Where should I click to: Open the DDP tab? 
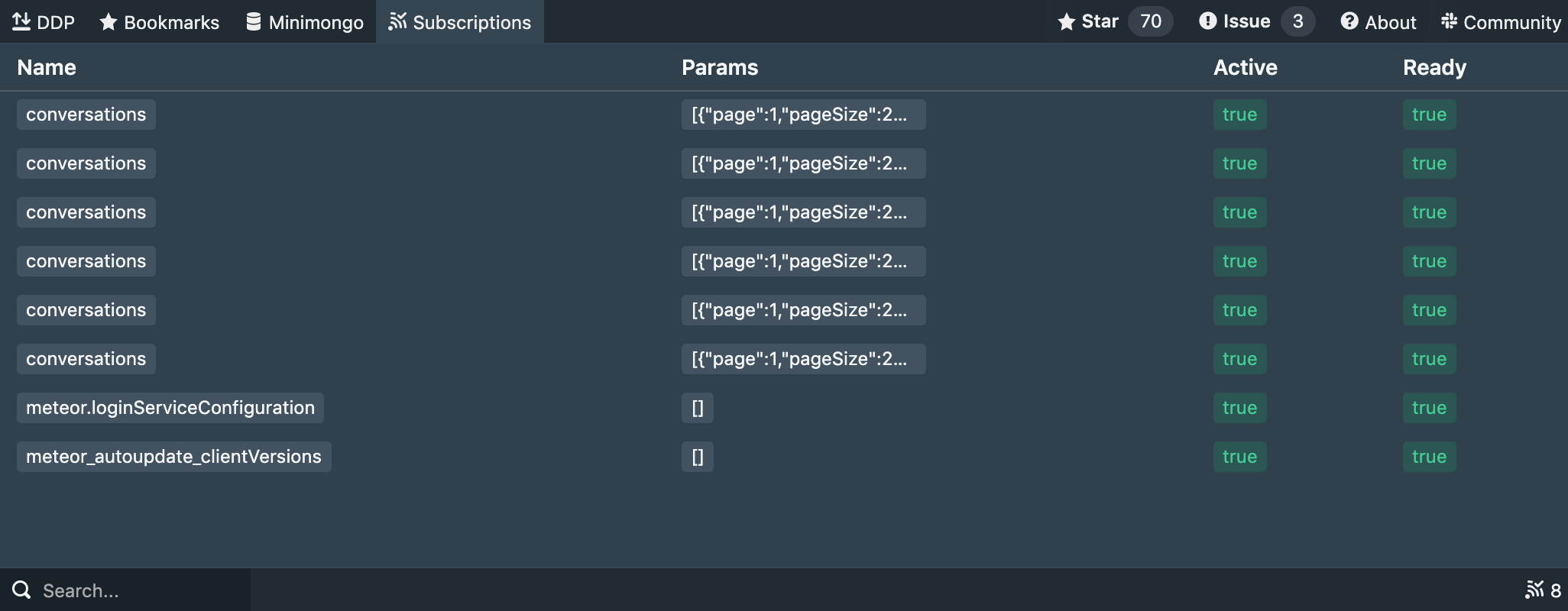point(44,22)
